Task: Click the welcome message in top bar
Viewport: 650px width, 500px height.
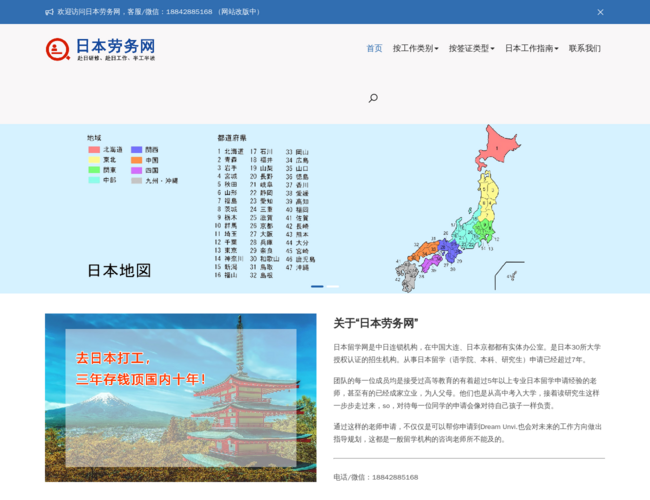Action: coord(159,12)
